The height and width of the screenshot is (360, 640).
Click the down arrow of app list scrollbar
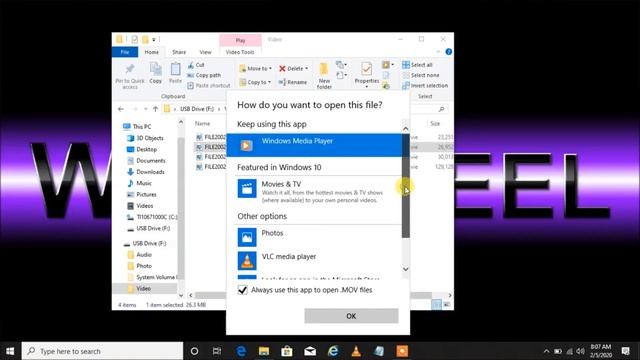405,269
